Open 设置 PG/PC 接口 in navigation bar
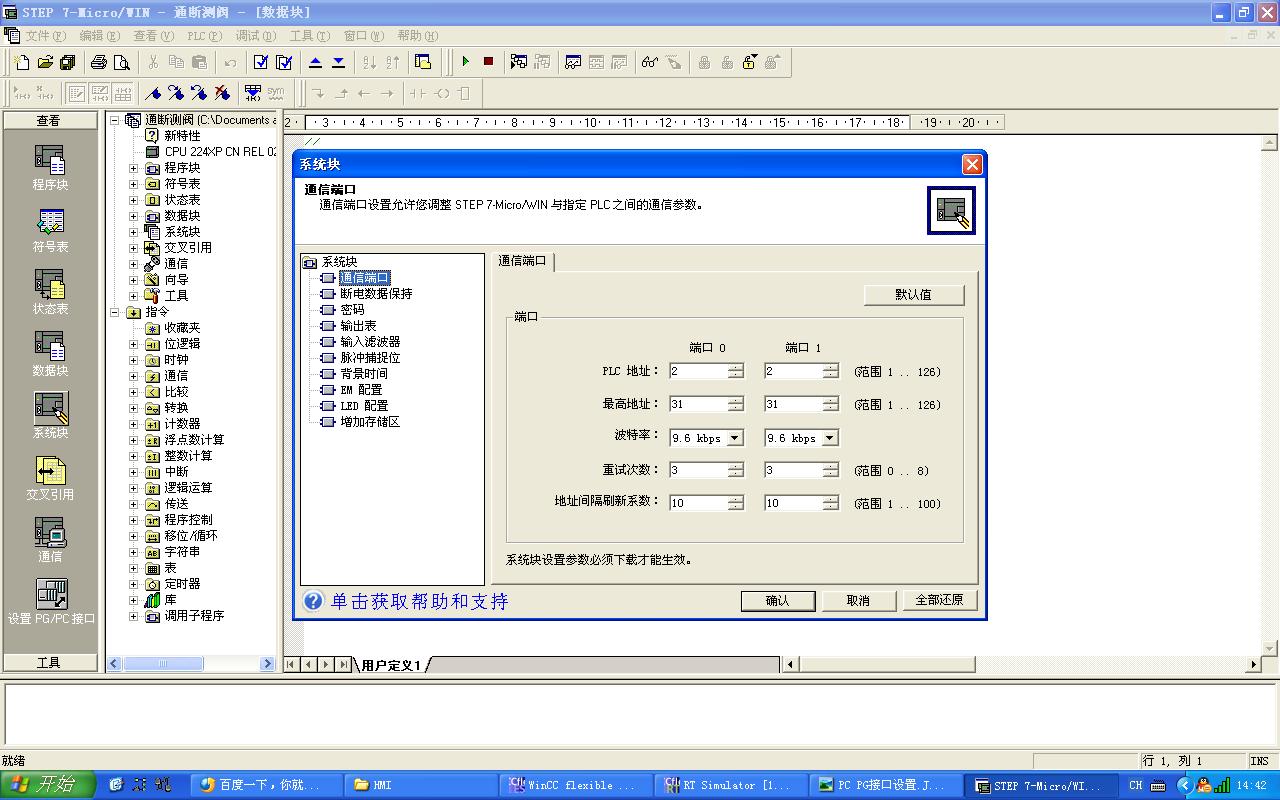The height and width of the screenshot is (800, 1280). [51, 601]
